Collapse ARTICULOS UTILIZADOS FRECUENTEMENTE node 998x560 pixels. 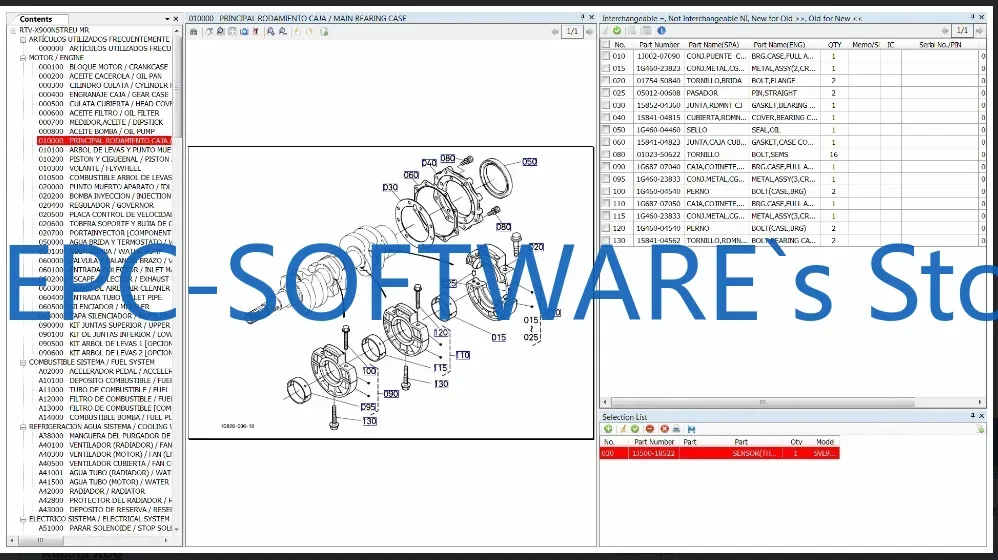23,39
